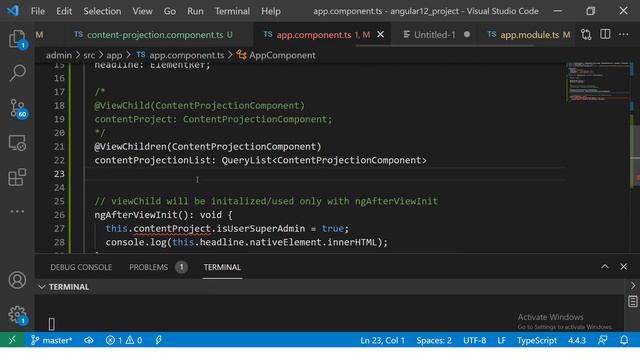Click the synchronize changes cloud icon
The height and width of the screenshot is (360, 640).
(x=89, y=340)
